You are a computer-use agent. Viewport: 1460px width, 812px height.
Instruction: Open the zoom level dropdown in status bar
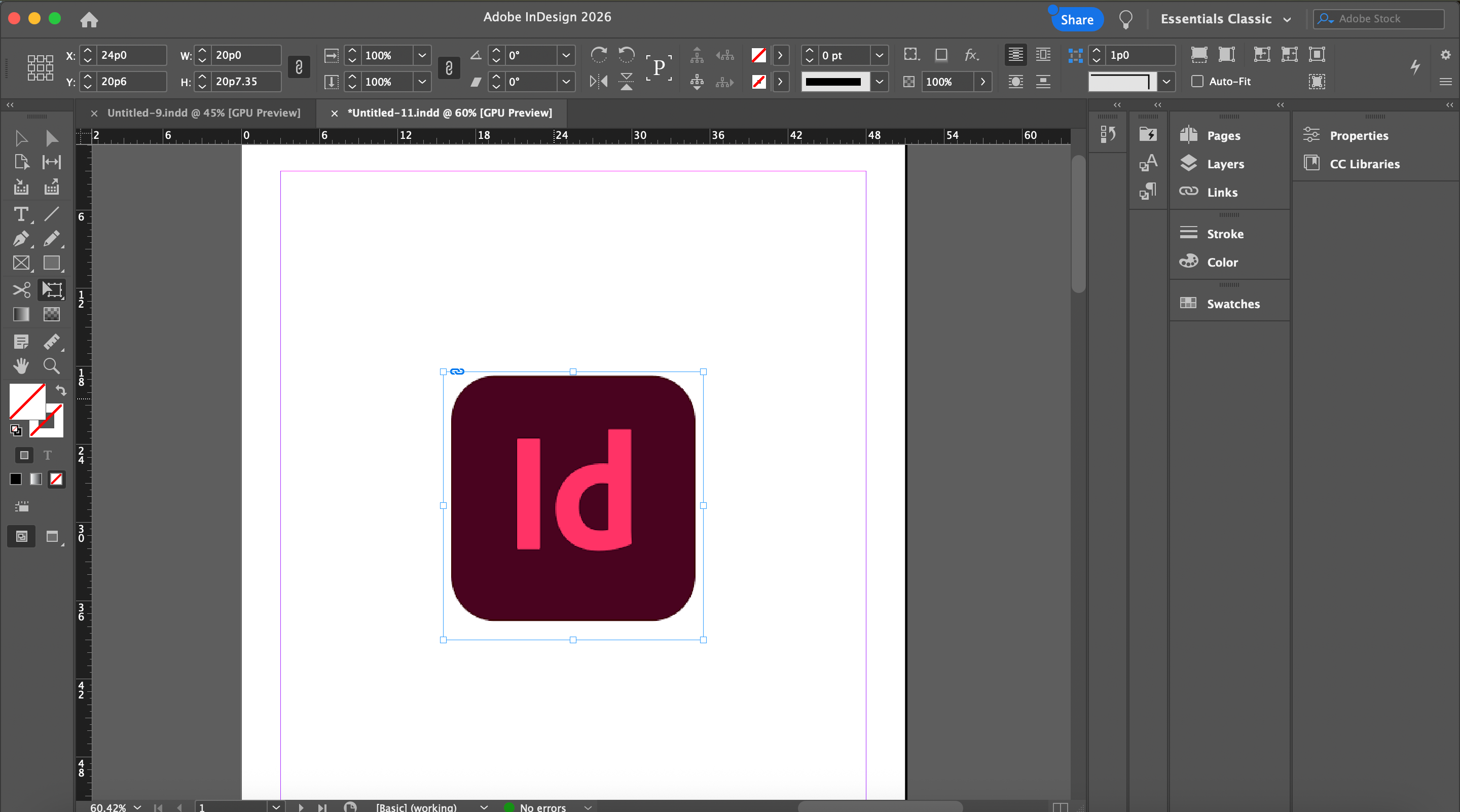(x=137, y=807)
